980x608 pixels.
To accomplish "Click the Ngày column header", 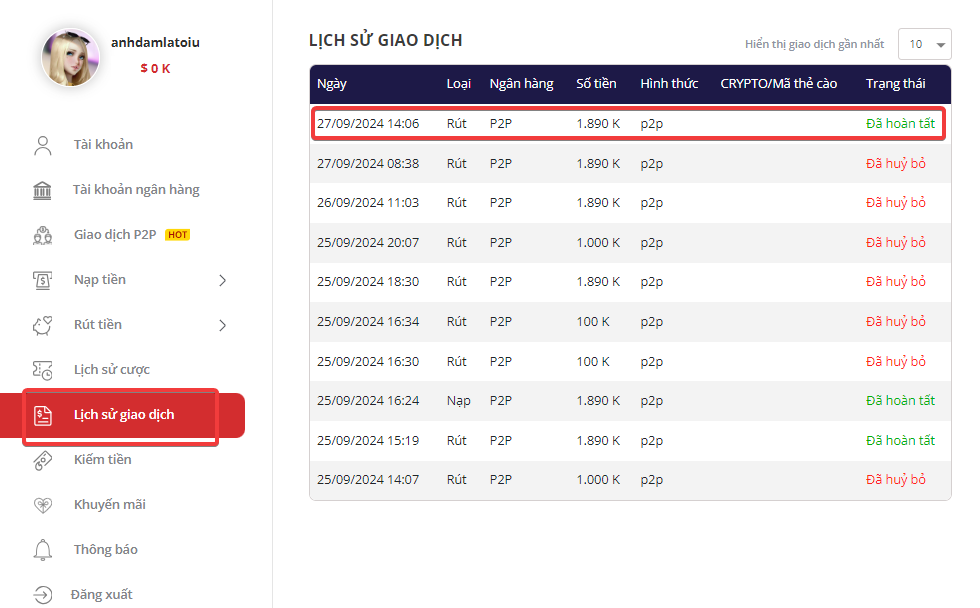I will 332,84.
